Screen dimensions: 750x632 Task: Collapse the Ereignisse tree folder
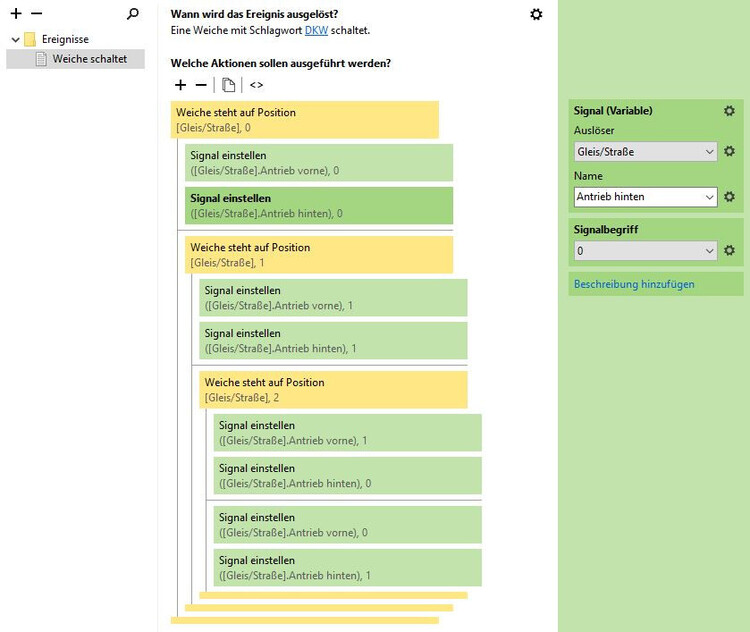pyautogui.click(x=16, y=40)
